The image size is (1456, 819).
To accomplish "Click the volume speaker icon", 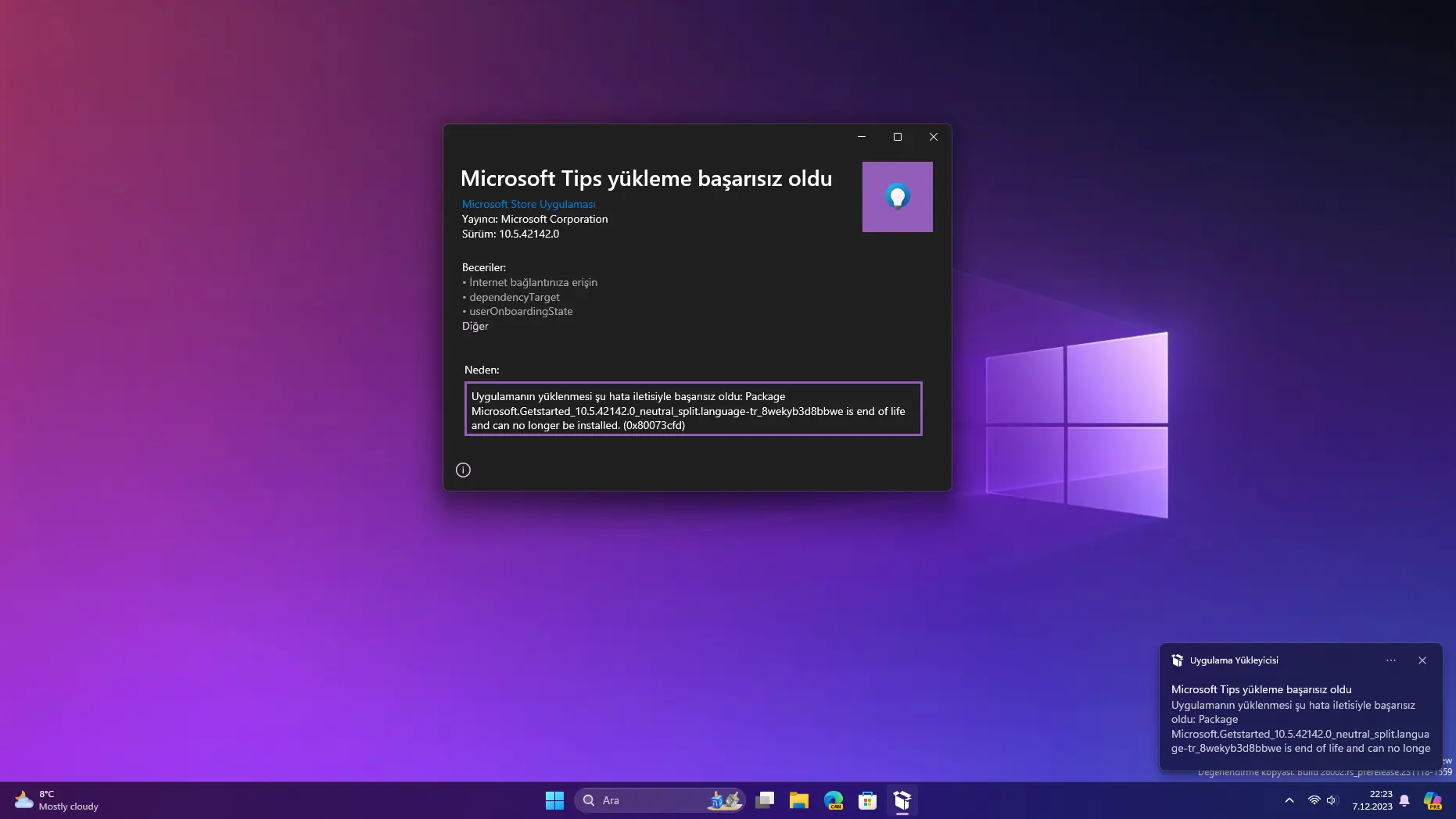I will [1332, 800].
